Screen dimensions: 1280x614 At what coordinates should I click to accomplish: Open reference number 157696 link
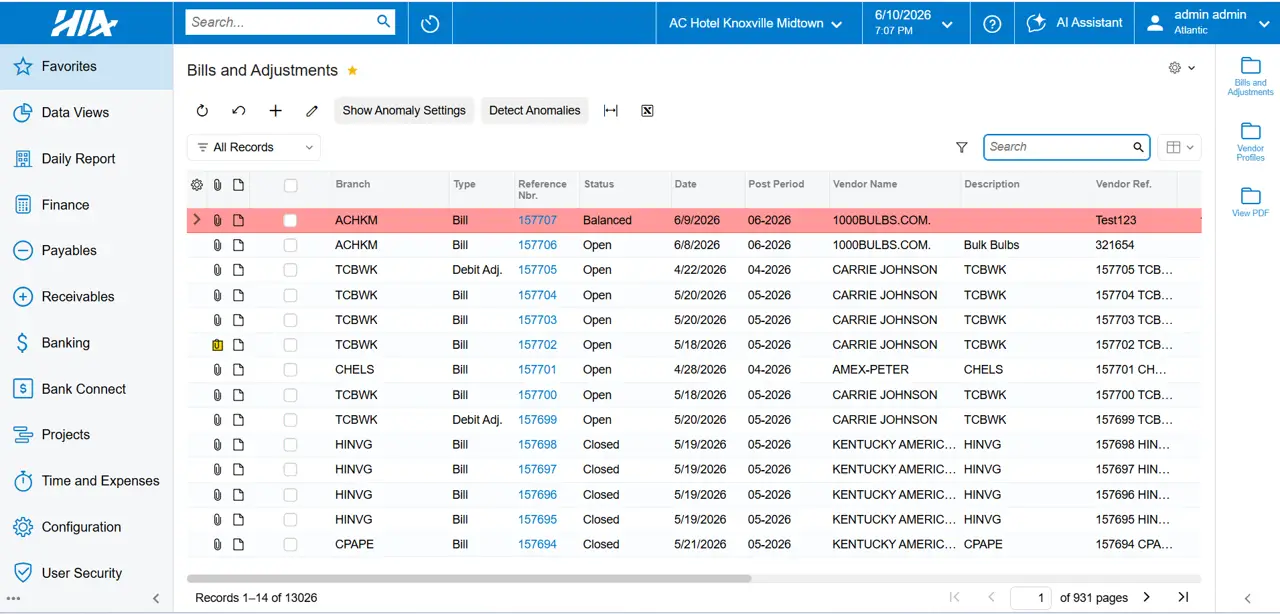(x=537, y=495)
